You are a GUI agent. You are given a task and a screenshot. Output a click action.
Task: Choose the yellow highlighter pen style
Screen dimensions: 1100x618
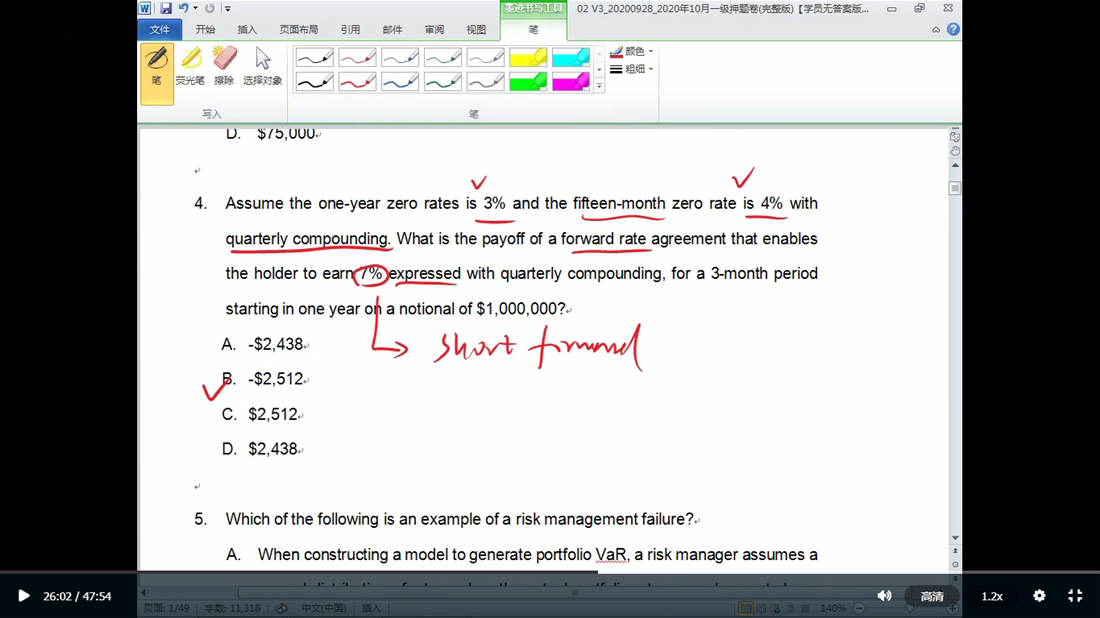point(528,58)
